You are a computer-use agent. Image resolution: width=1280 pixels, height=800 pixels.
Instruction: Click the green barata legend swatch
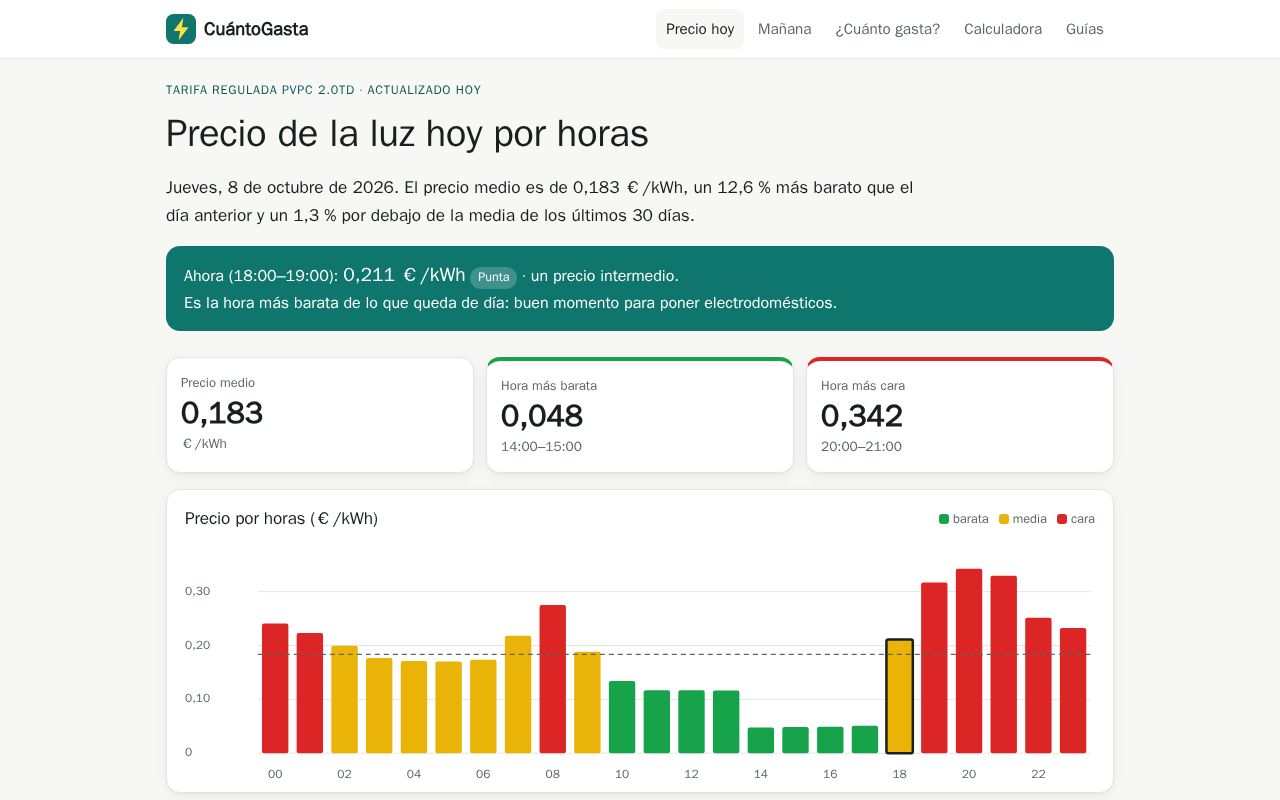(944, 519)
